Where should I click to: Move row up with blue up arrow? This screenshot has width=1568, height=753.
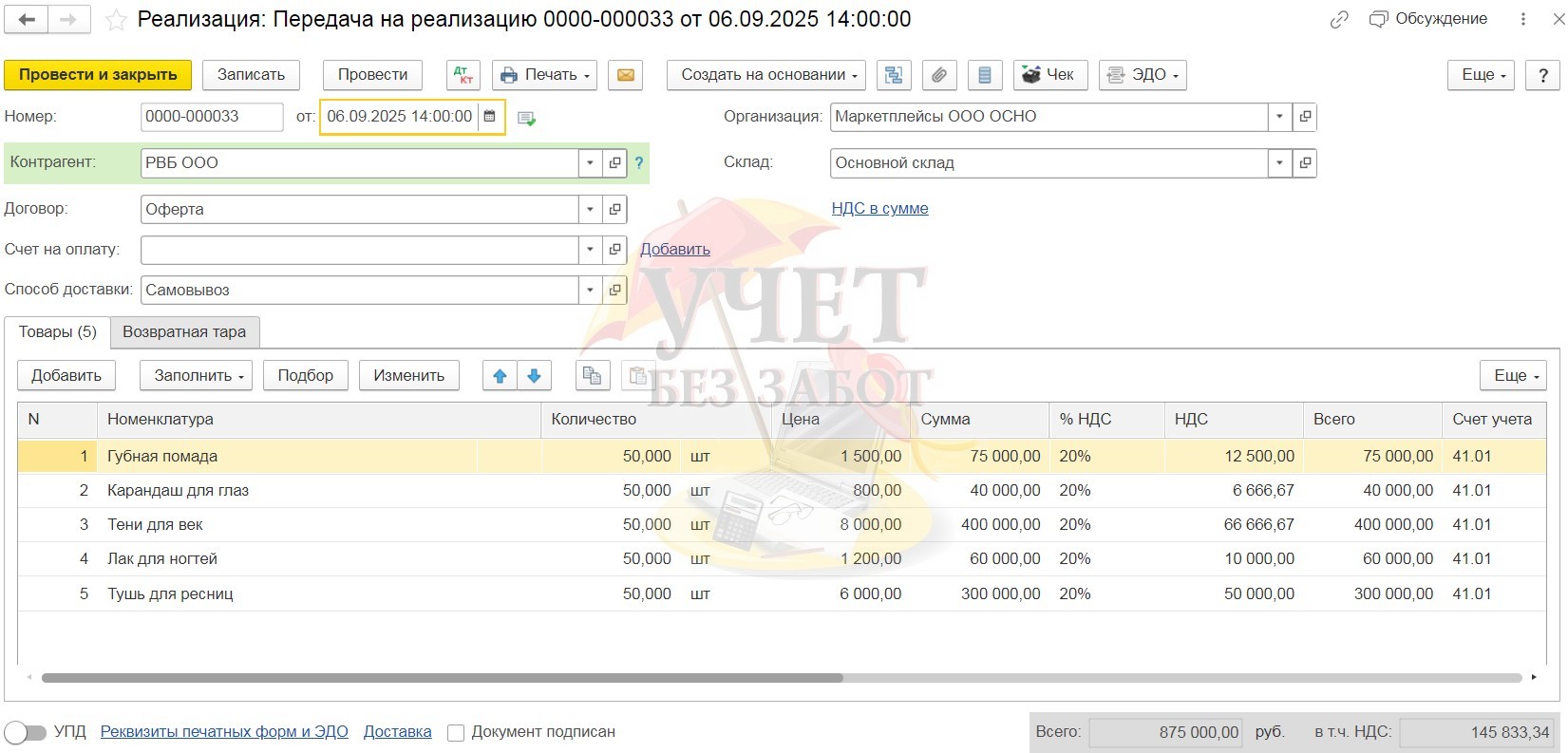(x=500, y=376)
